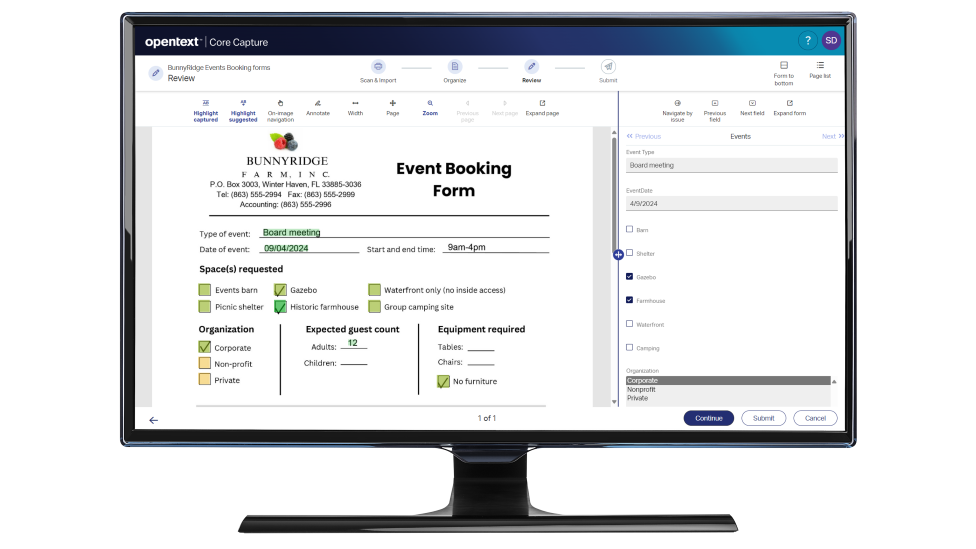Go to Scan & Import step
976x549 pixels.
click(x=378, y=72)
